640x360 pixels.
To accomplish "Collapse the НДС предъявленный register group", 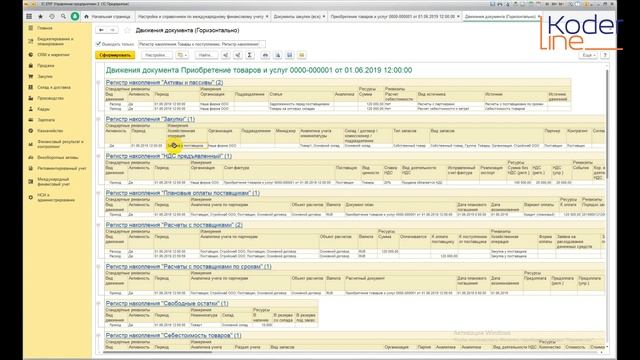I will [98, 156].
